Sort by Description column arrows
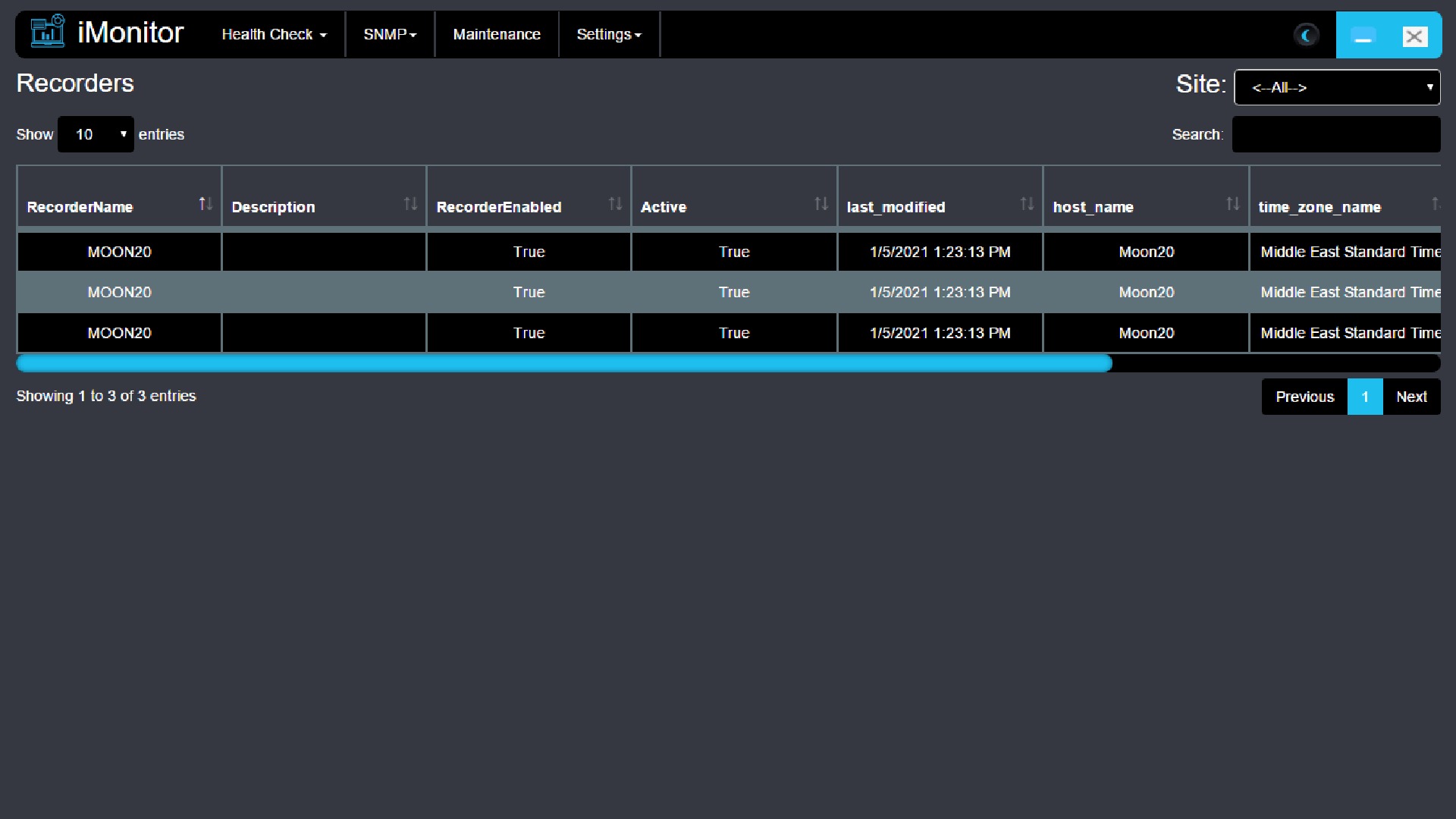Viewport: 1456px width, 819px height. tap(410, 204)
